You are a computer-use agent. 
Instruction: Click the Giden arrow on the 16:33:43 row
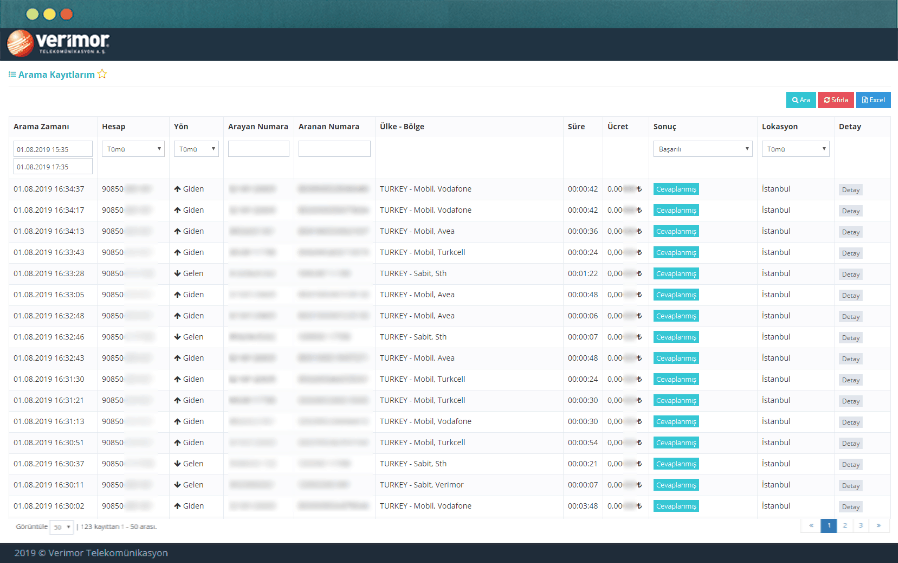click(x=178, y=253)
